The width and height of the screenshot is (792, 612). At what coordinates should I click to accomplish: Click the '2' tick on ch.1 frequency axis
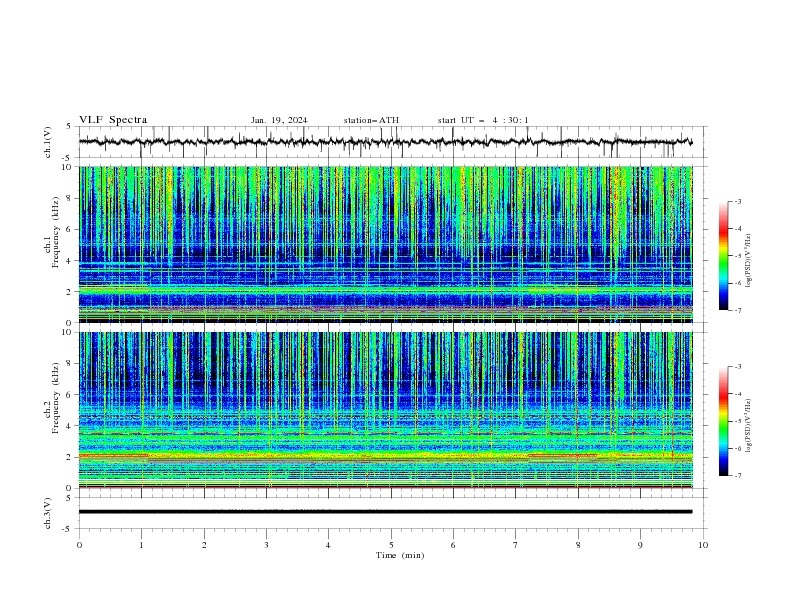pyautogui.click(x=71, y=291)
